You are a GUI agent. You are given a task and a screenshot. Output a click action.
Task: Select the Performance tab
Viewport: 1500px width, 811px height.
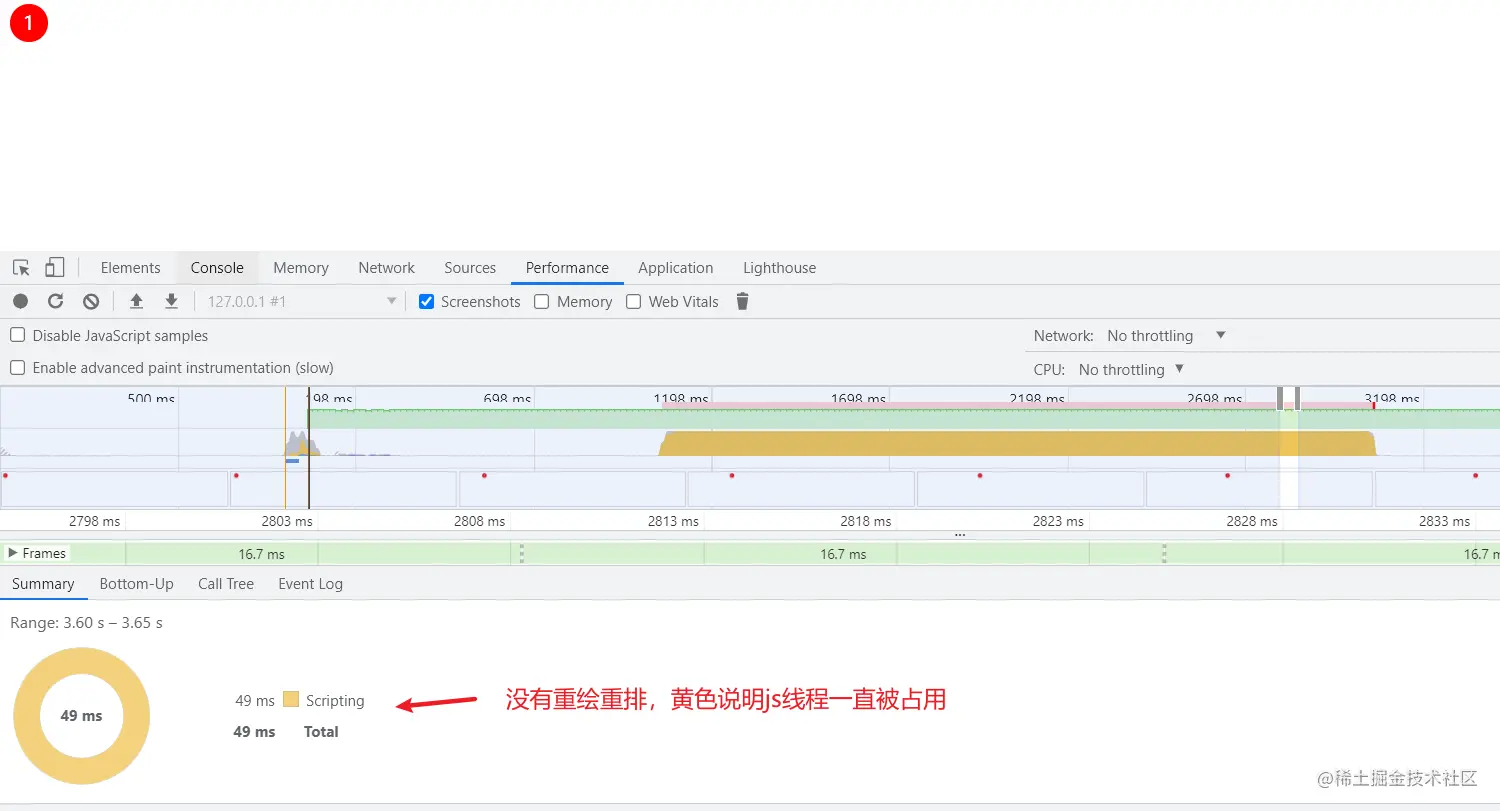567,268
